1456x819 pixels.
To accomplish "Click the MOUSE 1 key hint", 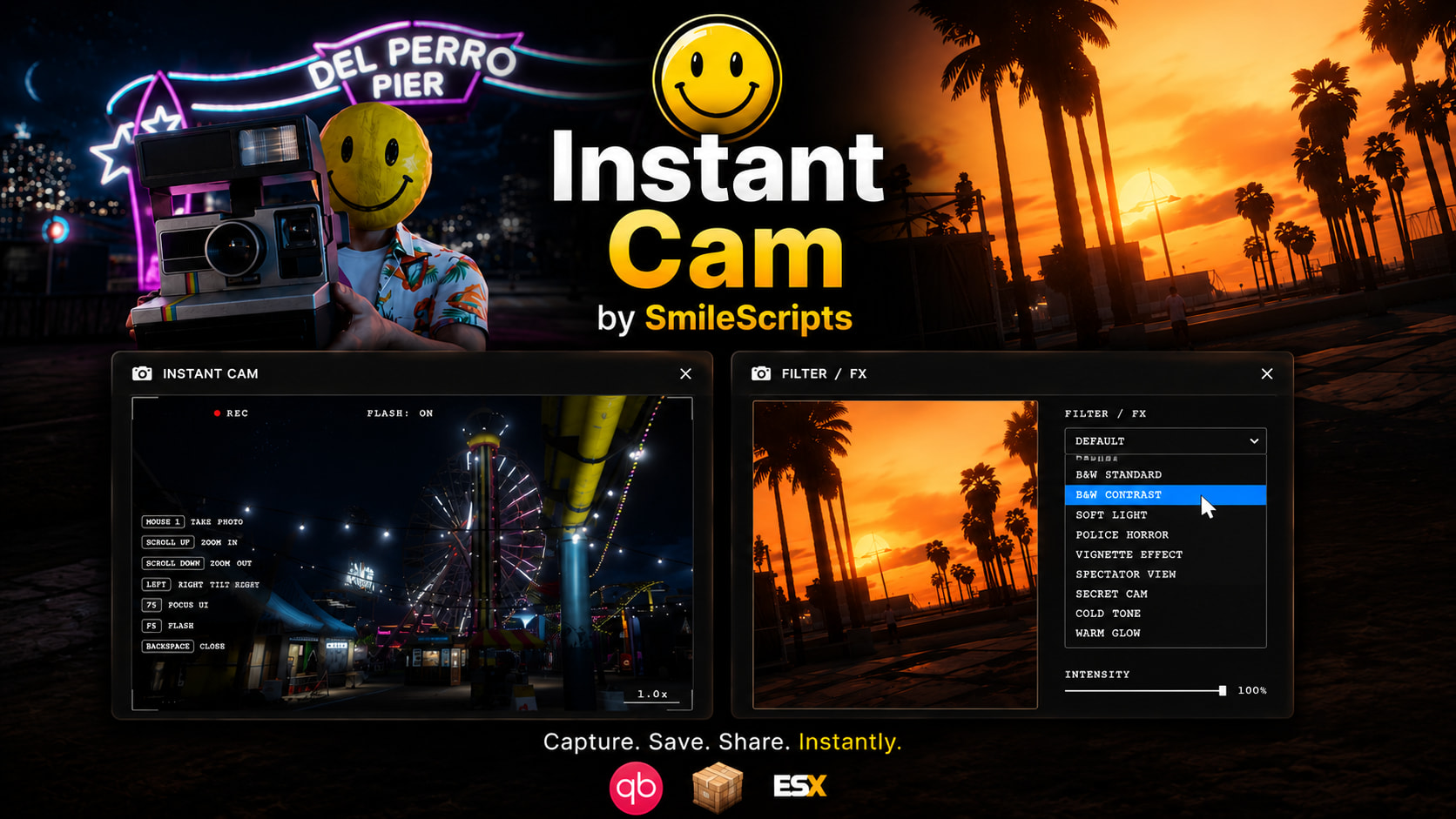I will pos(163,521).
